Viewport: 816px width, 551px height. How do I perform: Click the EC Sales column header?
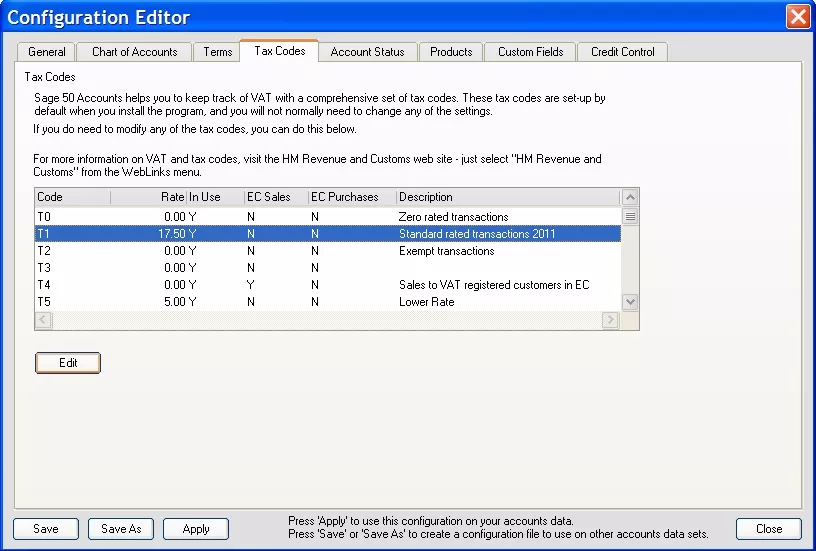[276, 197]
